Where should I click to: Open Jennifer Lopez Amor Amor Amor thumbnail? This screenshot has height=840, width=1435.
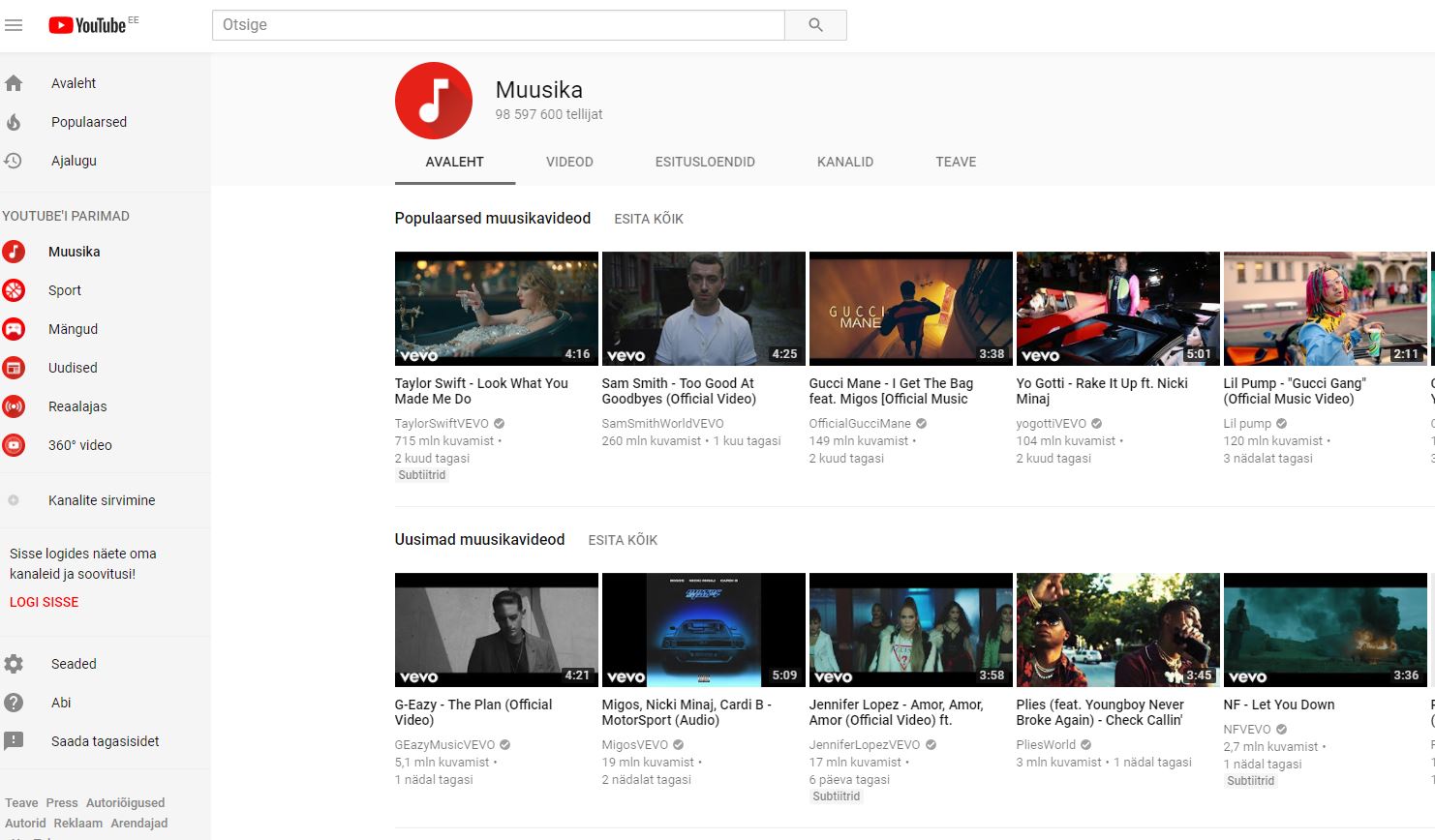(x=910, y=630)
